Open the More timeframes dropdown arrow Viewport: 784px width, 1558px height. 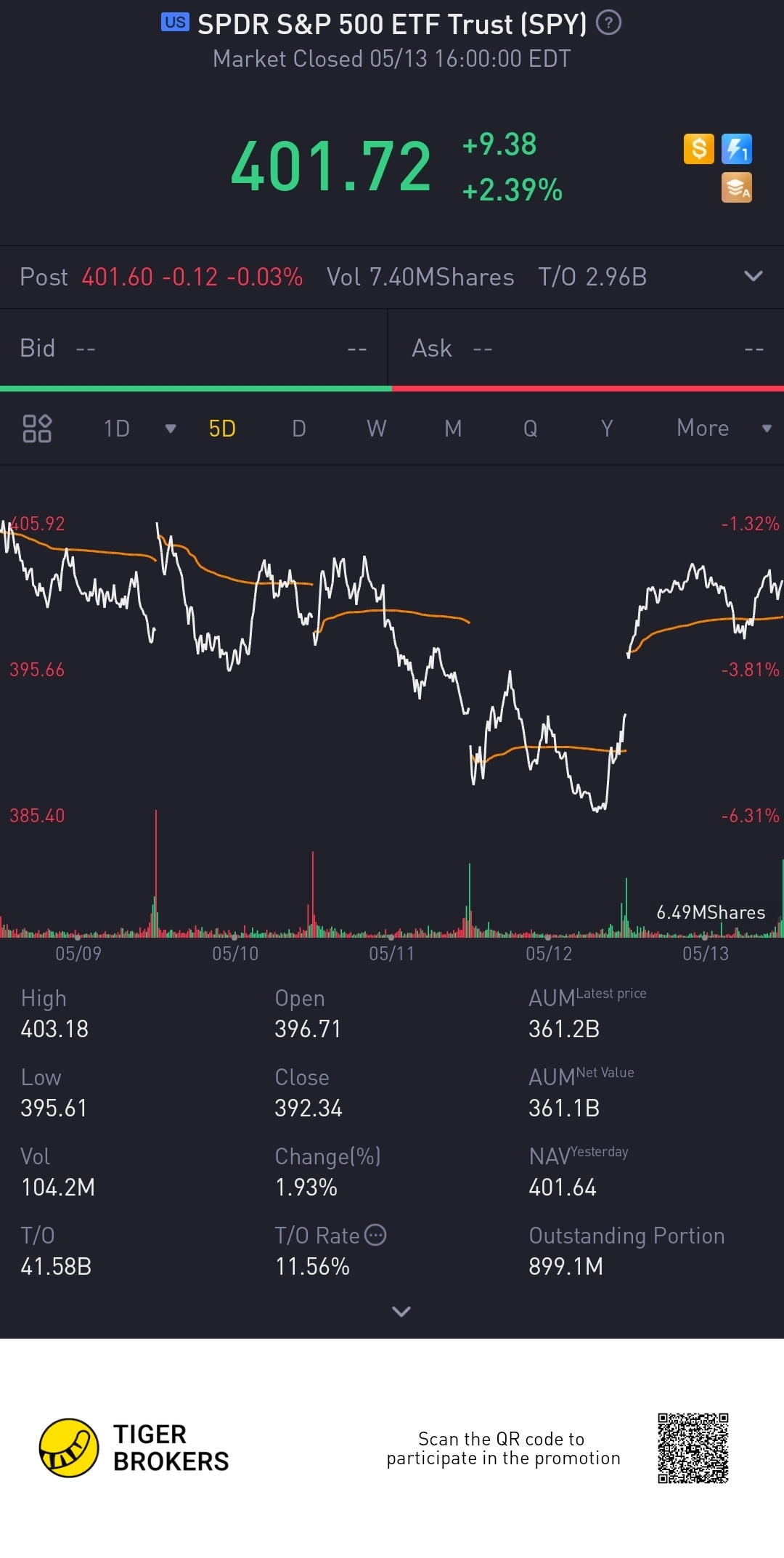point(767,429)
